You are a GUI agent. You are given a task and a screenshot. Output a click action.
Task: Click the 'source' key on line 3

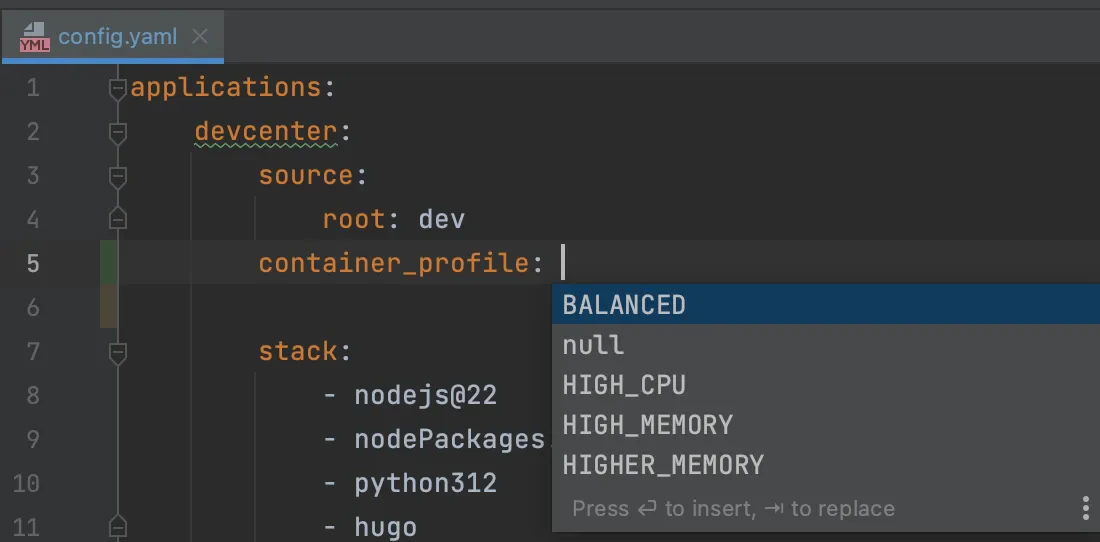coord(306,175)
